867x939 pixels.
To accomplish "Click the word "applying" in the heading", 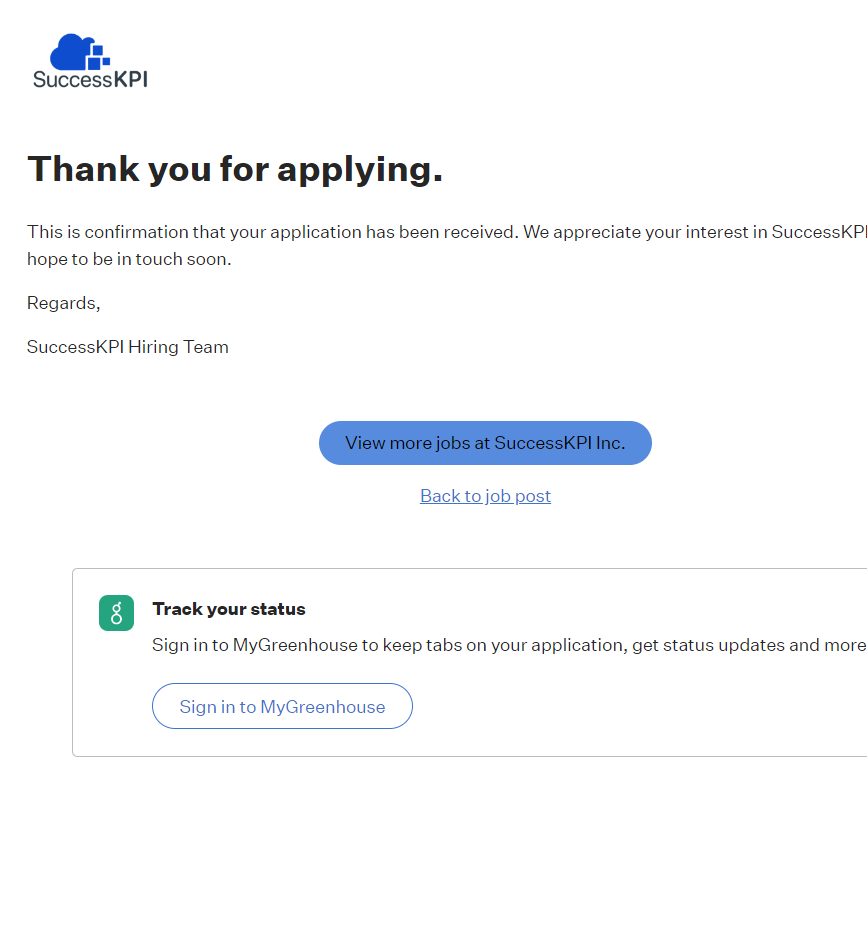I will point(359,169).
